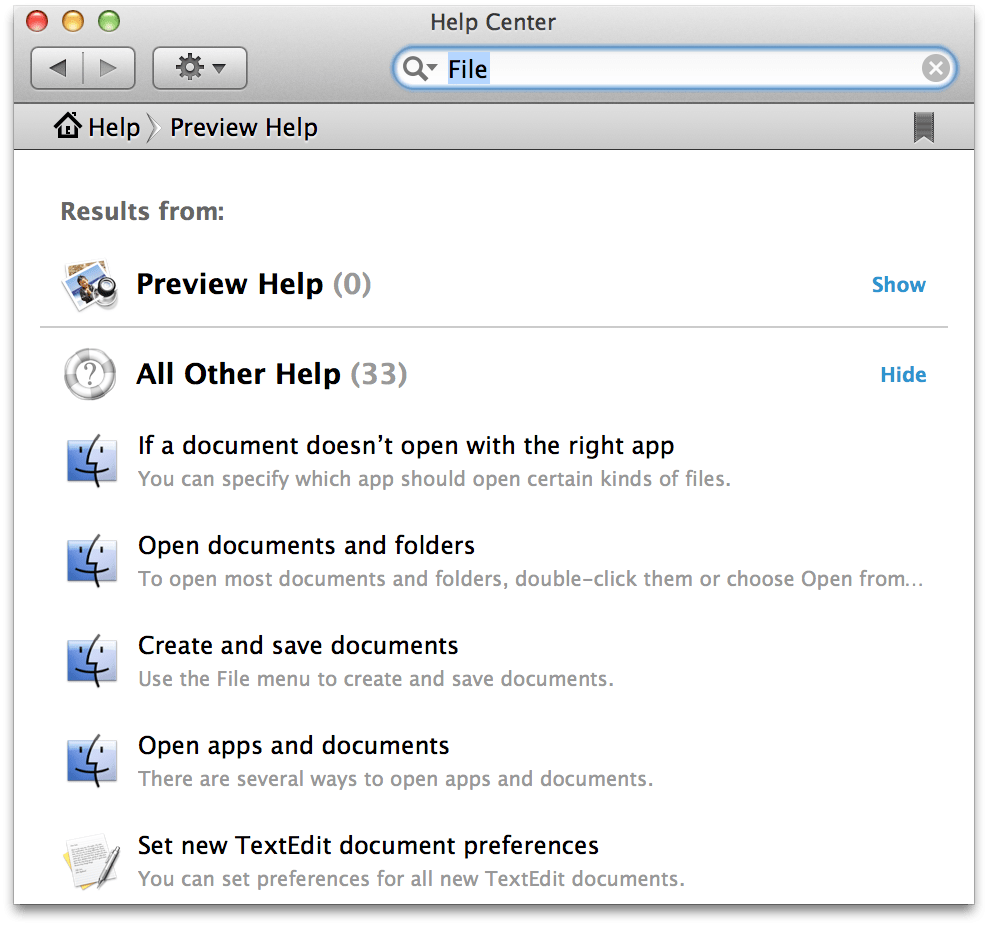988x926 pixels.
Task: Hide All Other Help results
Action: 903,375
